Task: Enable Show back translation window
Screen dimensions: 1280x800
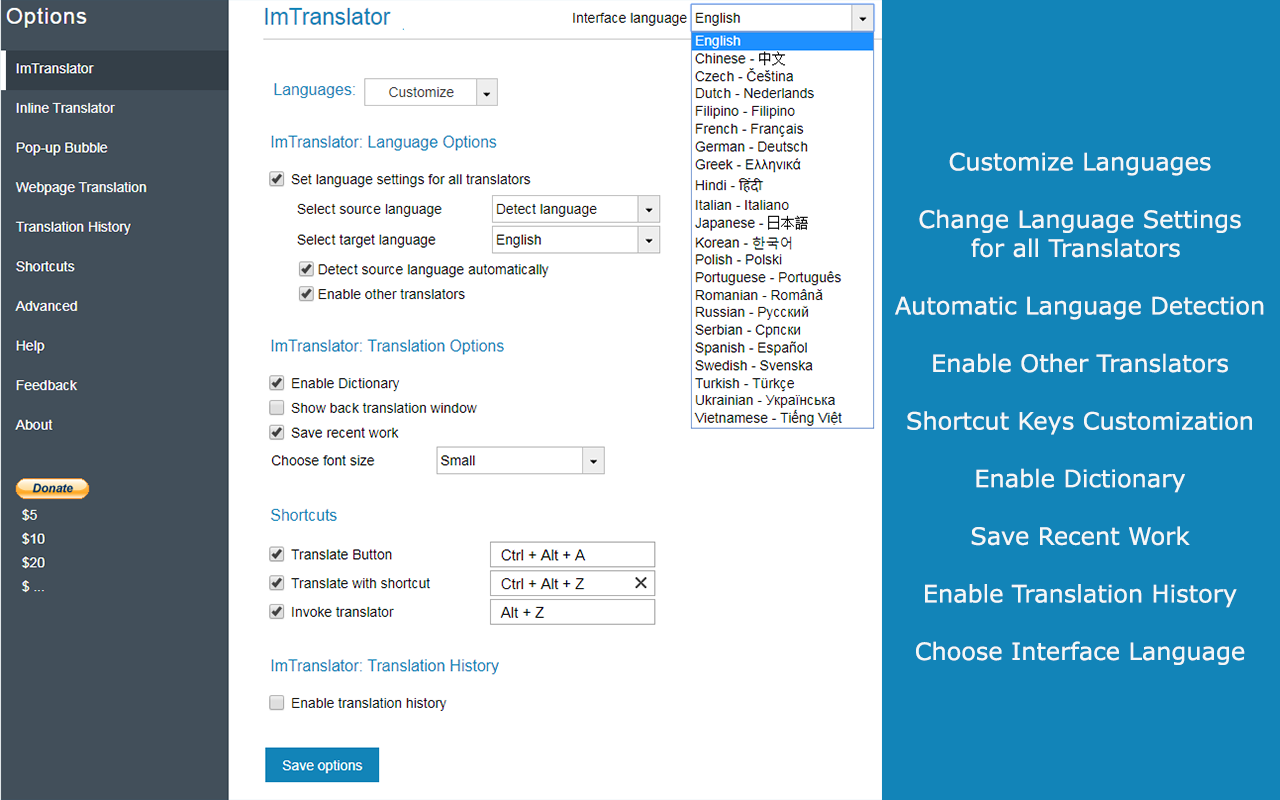Action: tap(277, 408)
